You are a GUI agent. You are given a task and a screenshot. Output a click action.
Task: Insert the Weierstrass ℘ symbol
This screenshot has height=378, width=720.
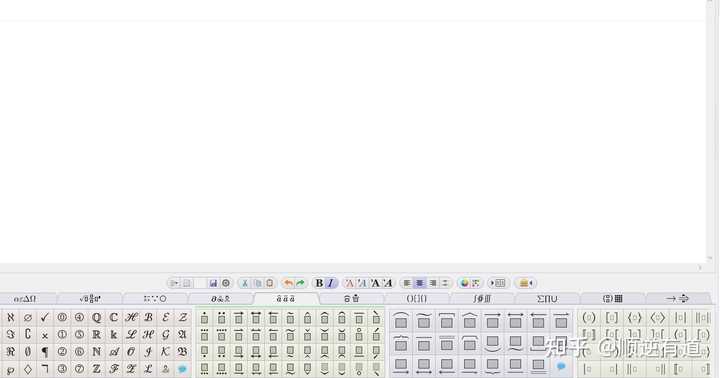[x=11, y=369]
